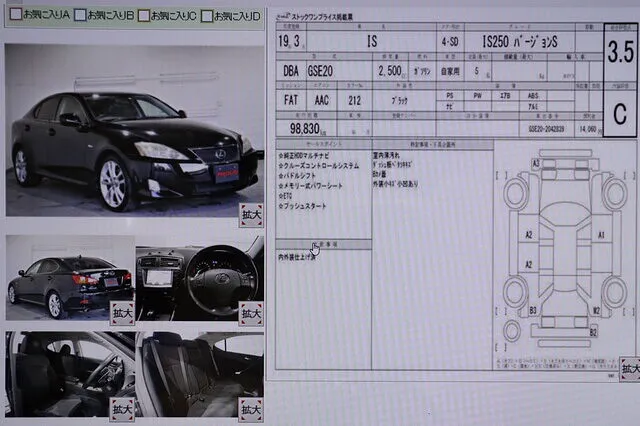Select sales point 'ETC'
This screenshot has width=640, height=426.
[x=285, y=196]
